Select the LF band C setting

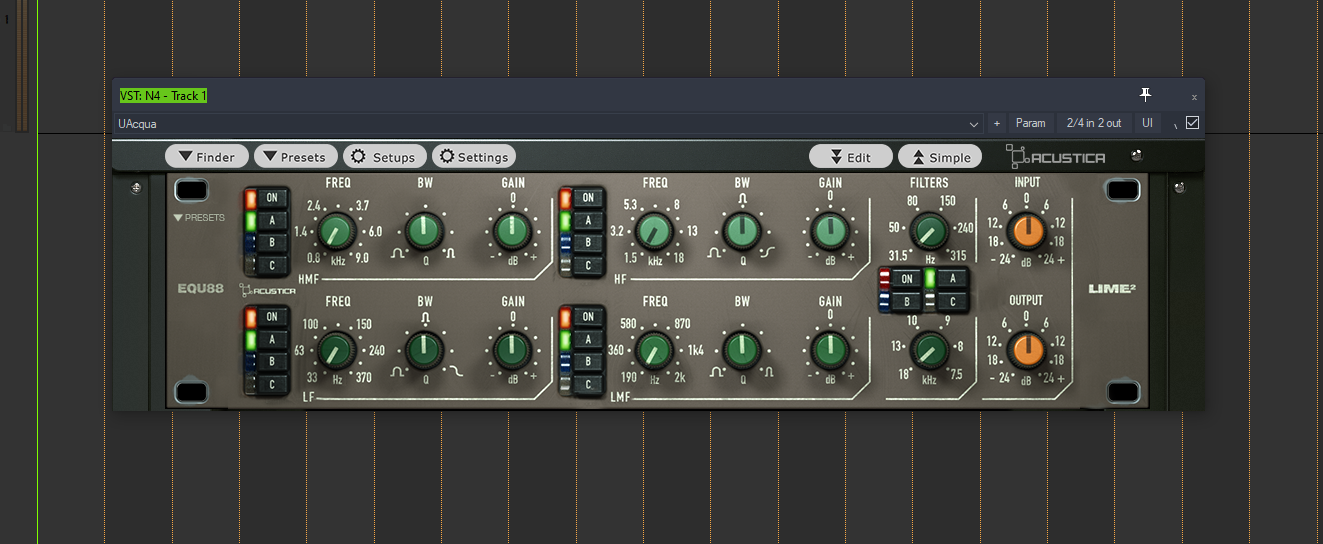(x=271, y=384)
